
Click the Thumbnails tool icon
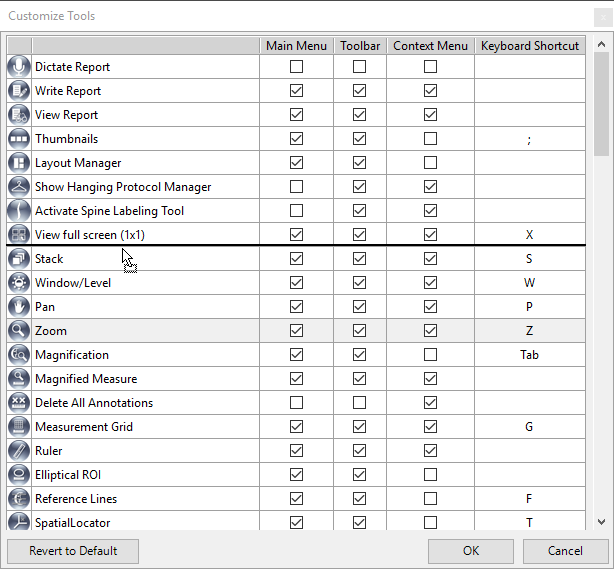point(19,139)
